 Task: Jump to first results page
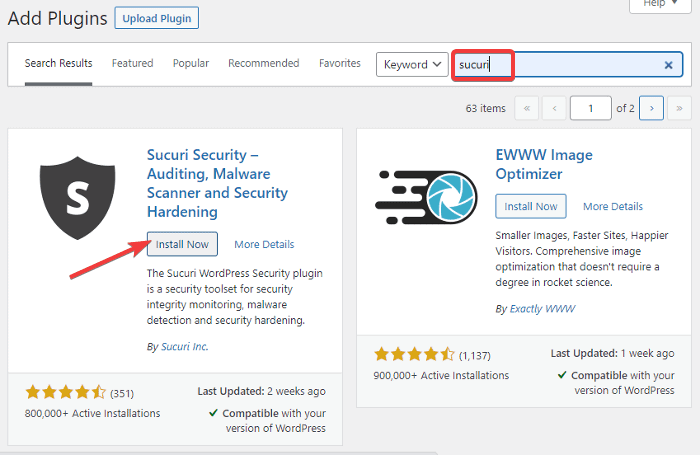(527, 108)
